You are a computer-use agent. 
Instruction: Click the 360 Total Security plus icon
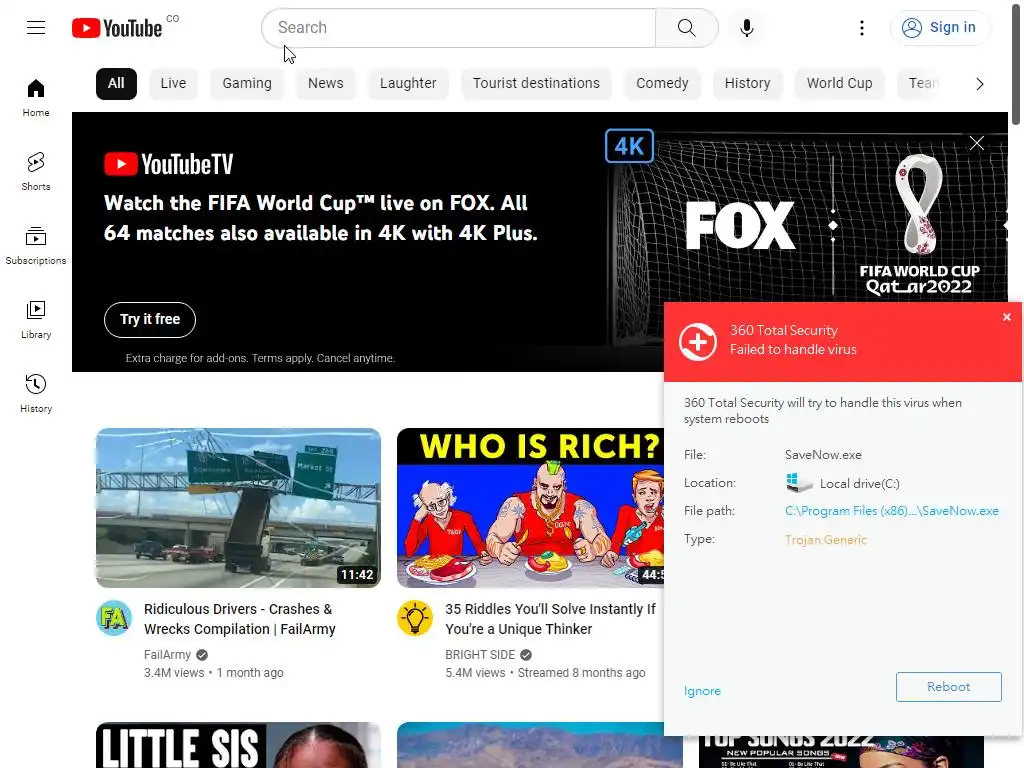point(697,342)
